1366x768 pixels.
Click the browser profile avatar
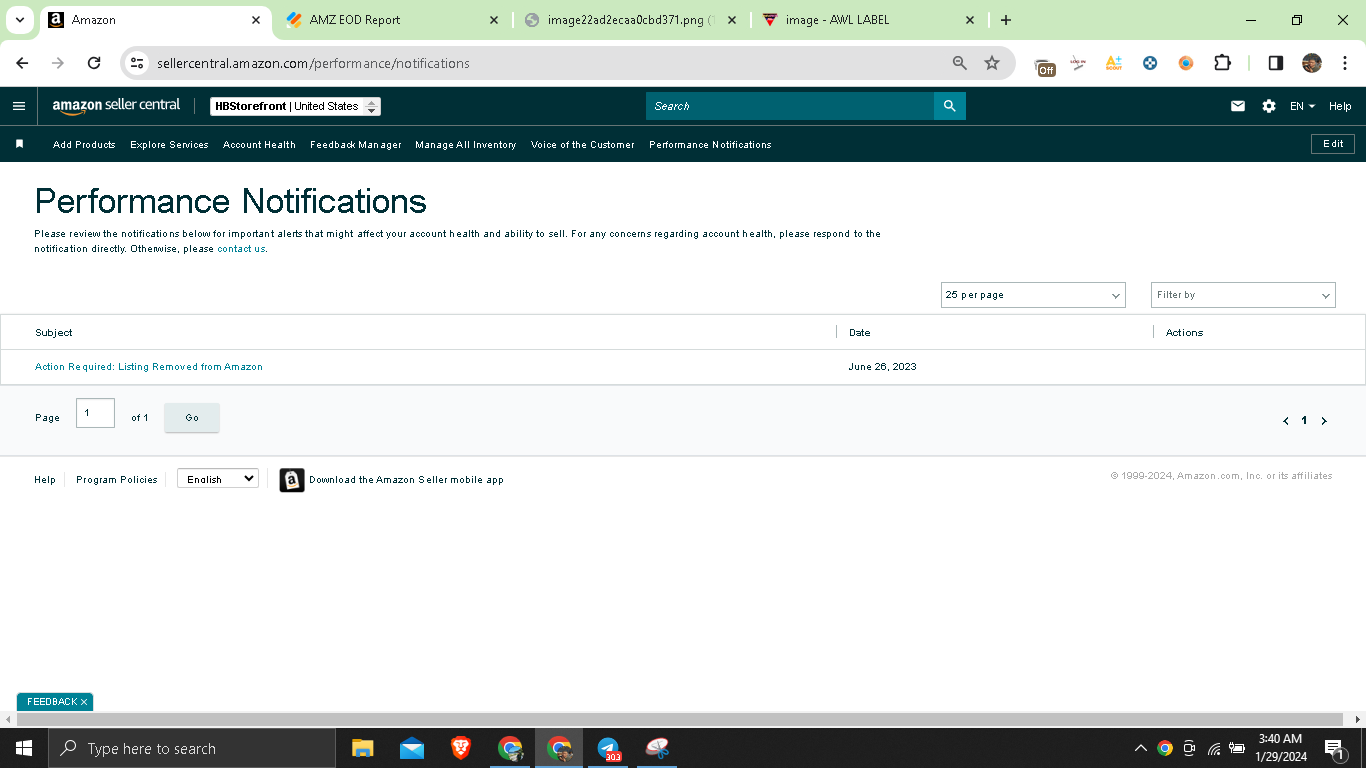1312,63
